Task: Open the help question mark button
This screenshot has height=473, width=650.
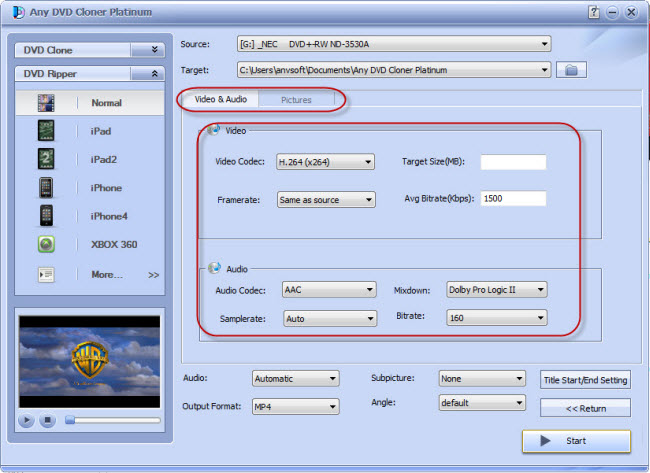Action: pyautogui.click(x=594, y=12)
